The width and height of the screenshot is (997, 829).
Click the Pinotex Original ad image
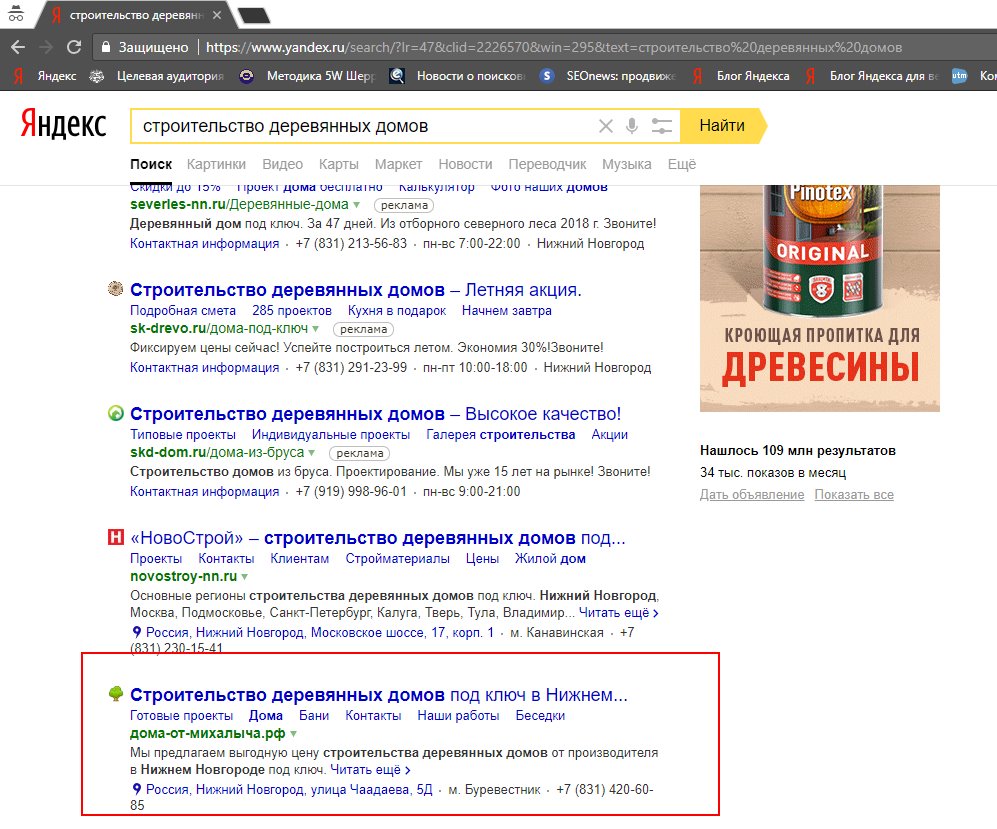tap(818, 295)
